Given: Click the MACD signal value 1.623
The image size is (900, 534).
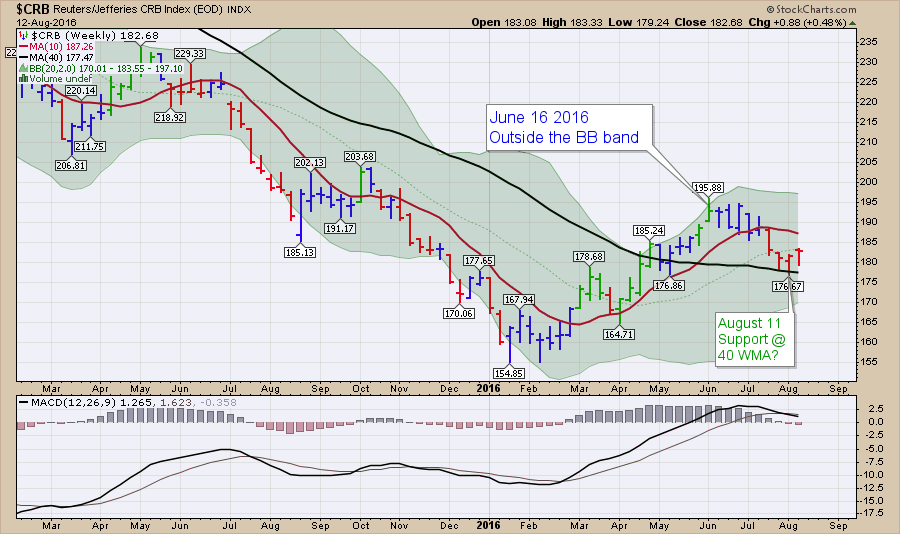Looking at the screenshot, I should 176,403.
